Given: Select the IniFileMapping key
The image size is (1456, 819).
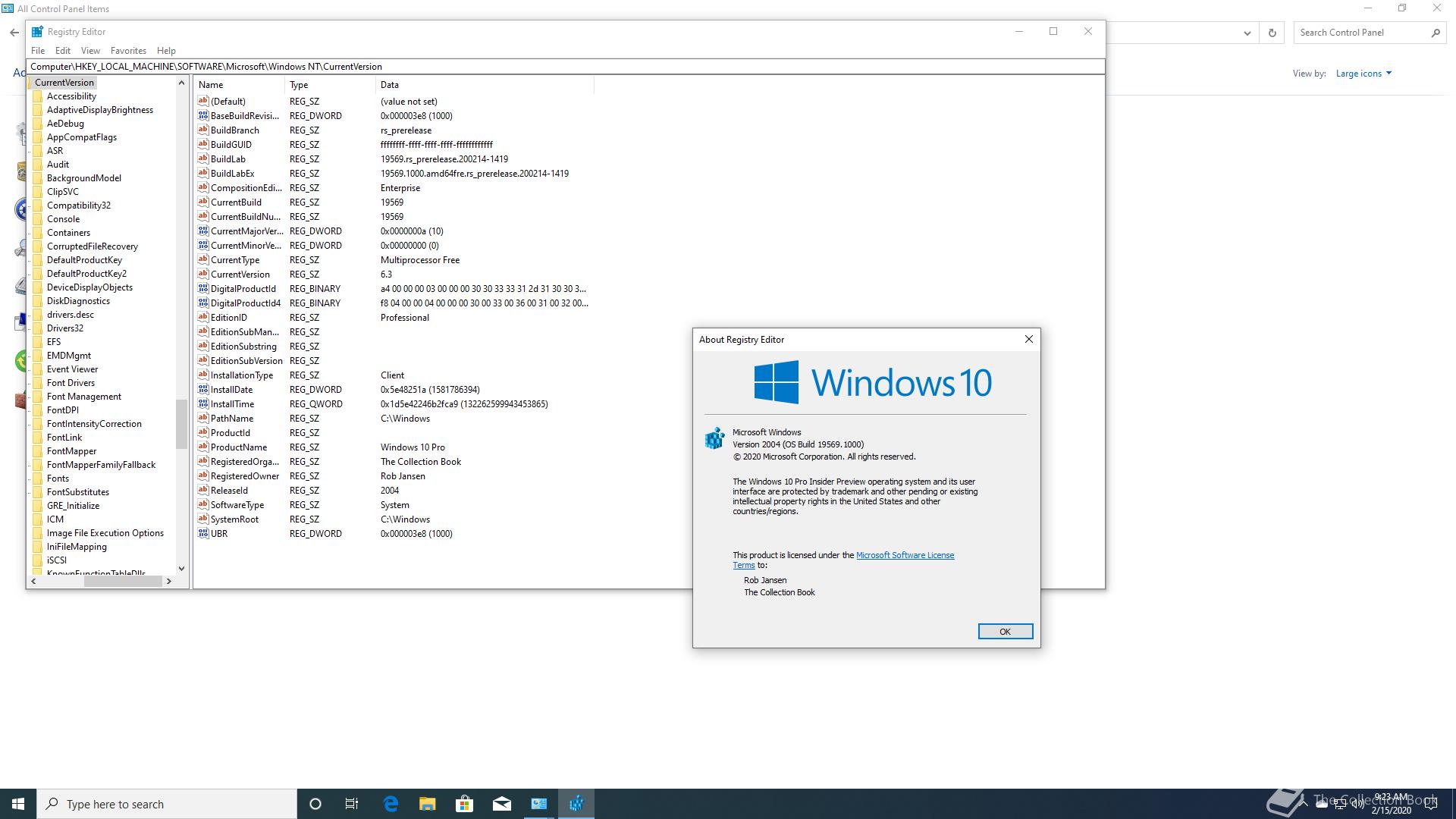Looking at the screenshot, I should (77, 547).
